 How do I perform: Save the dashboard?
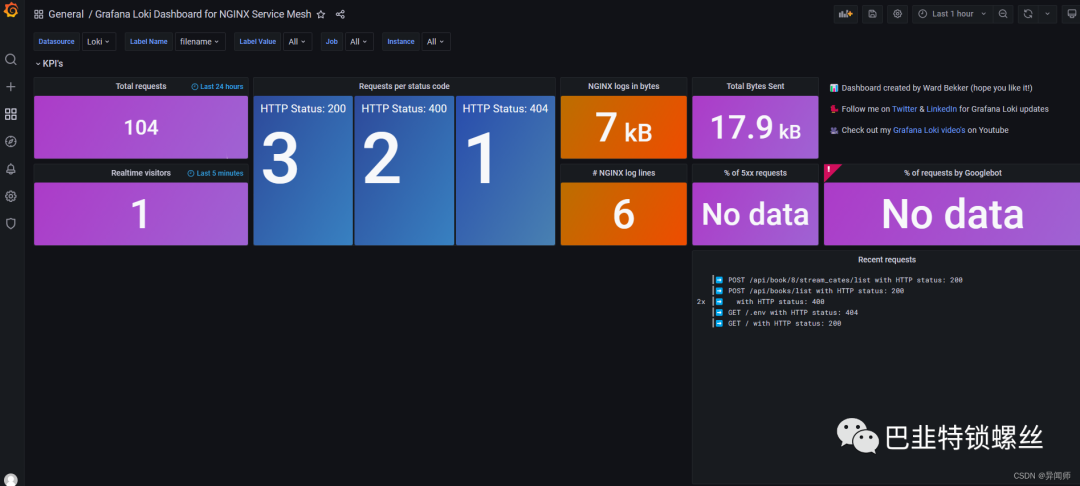[x=872, y=14]
